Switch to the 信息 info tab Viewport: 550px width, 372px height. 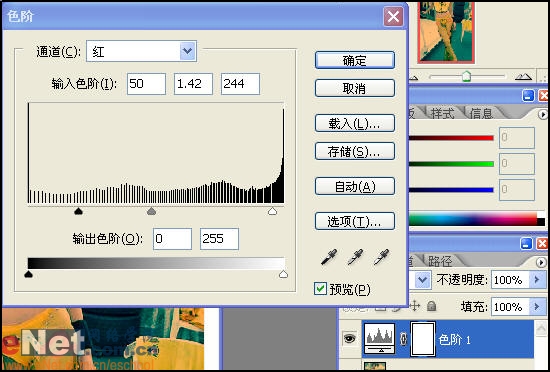click(x=481, y=113)
